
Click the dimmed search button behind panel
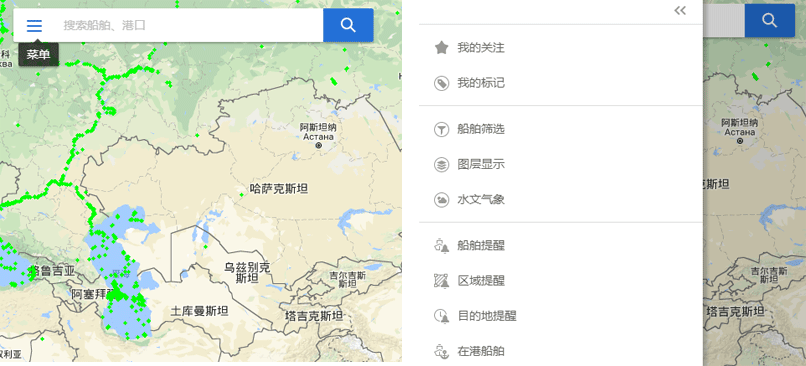coord(770,21)
